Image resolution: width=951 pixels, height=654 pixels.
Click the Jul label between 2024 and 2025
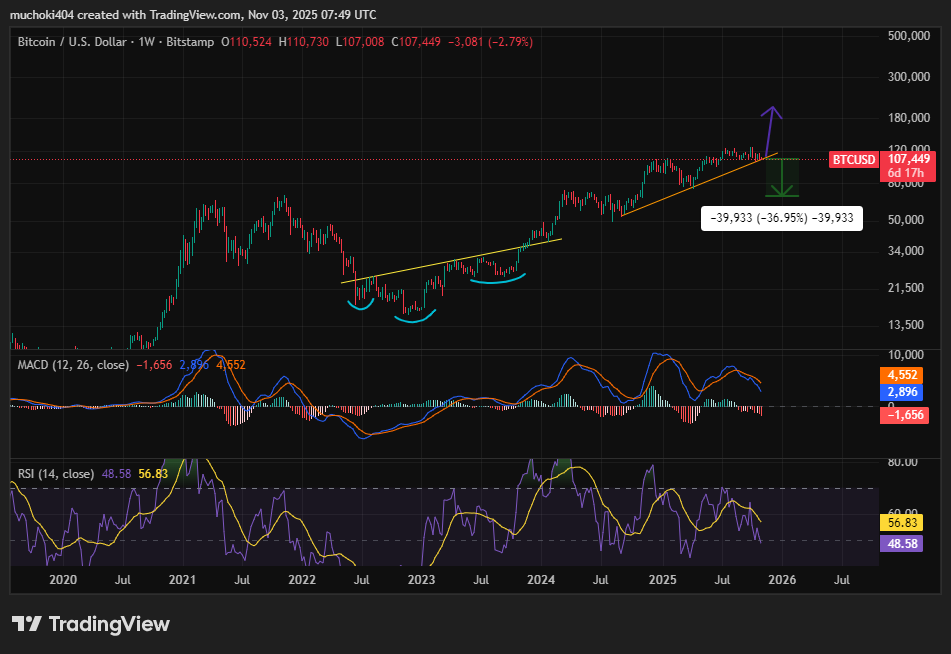(x=600, y=580)
